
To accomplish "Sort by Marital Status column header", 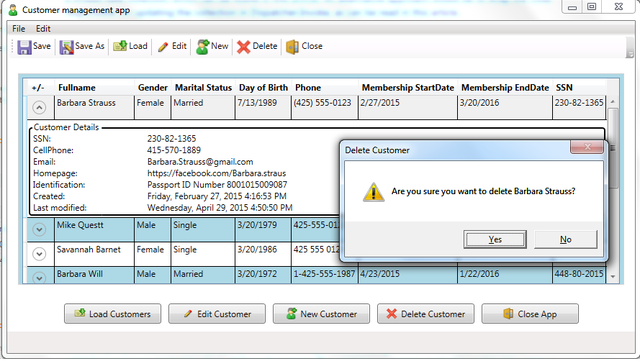I will click(203, 87).
